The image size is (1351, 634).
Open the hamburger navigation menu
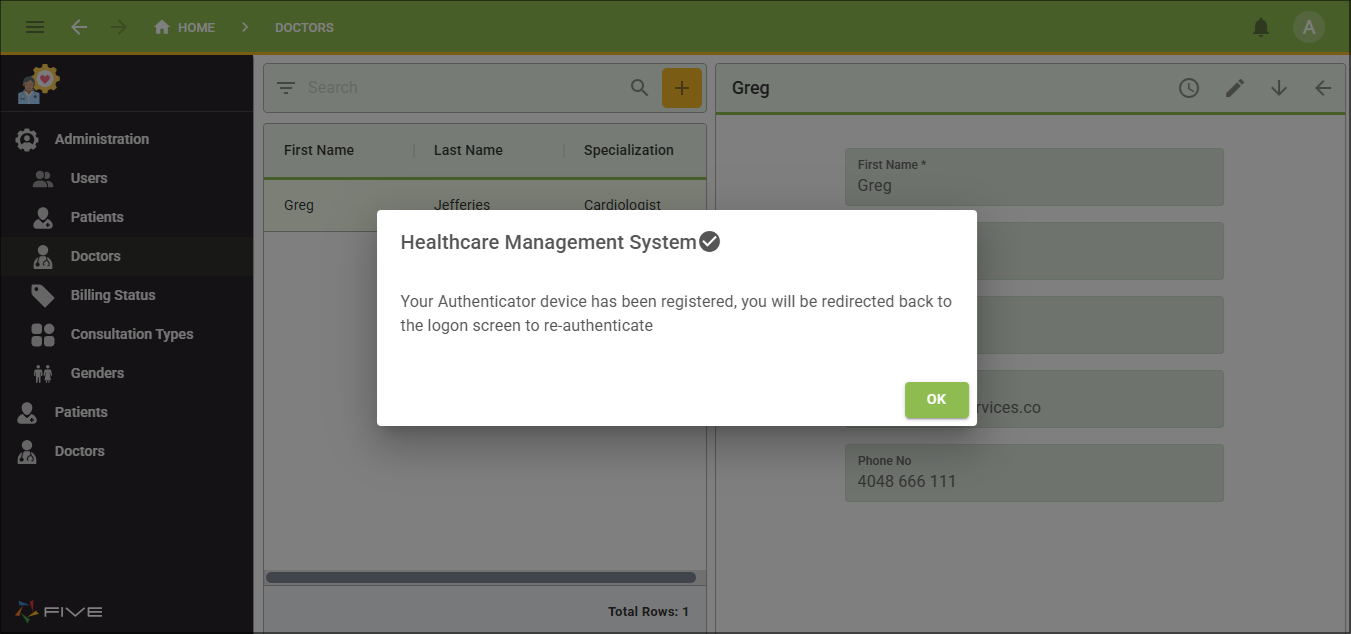coord(35,27)
